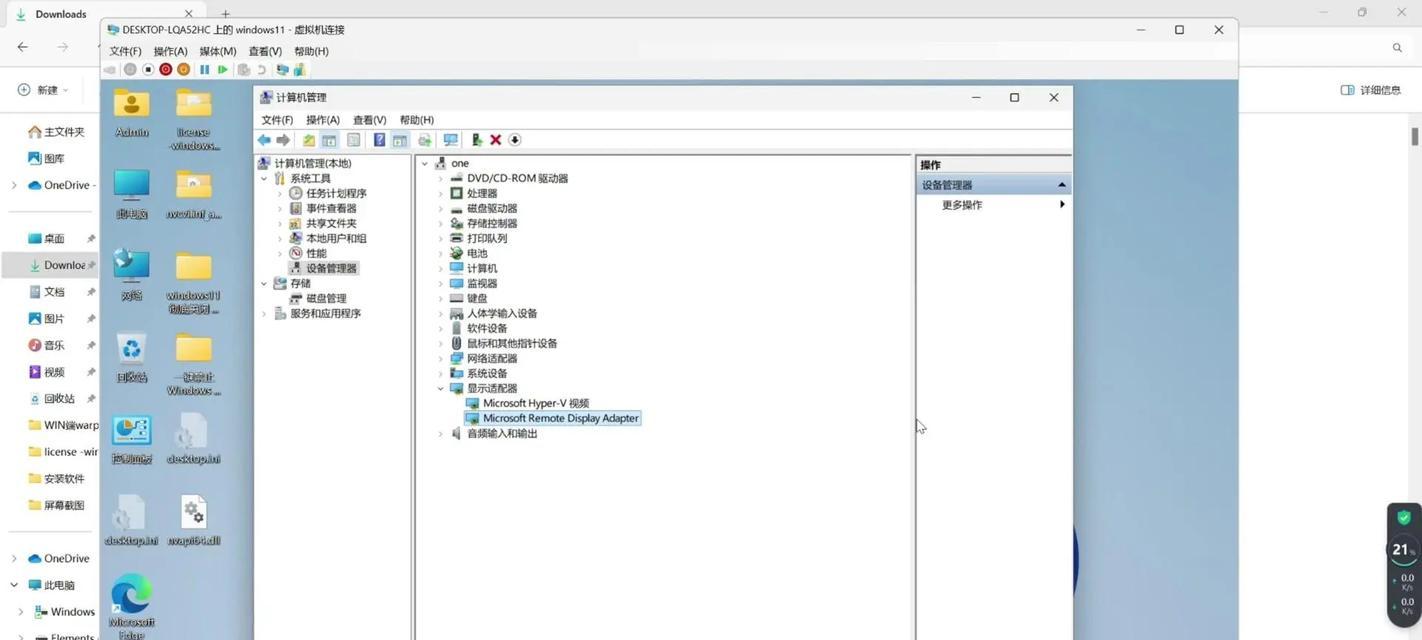This screenshot has width=1422, height=640.
Task: Open 查看(V) menu in Computer Management
Action: pos(369,120)
